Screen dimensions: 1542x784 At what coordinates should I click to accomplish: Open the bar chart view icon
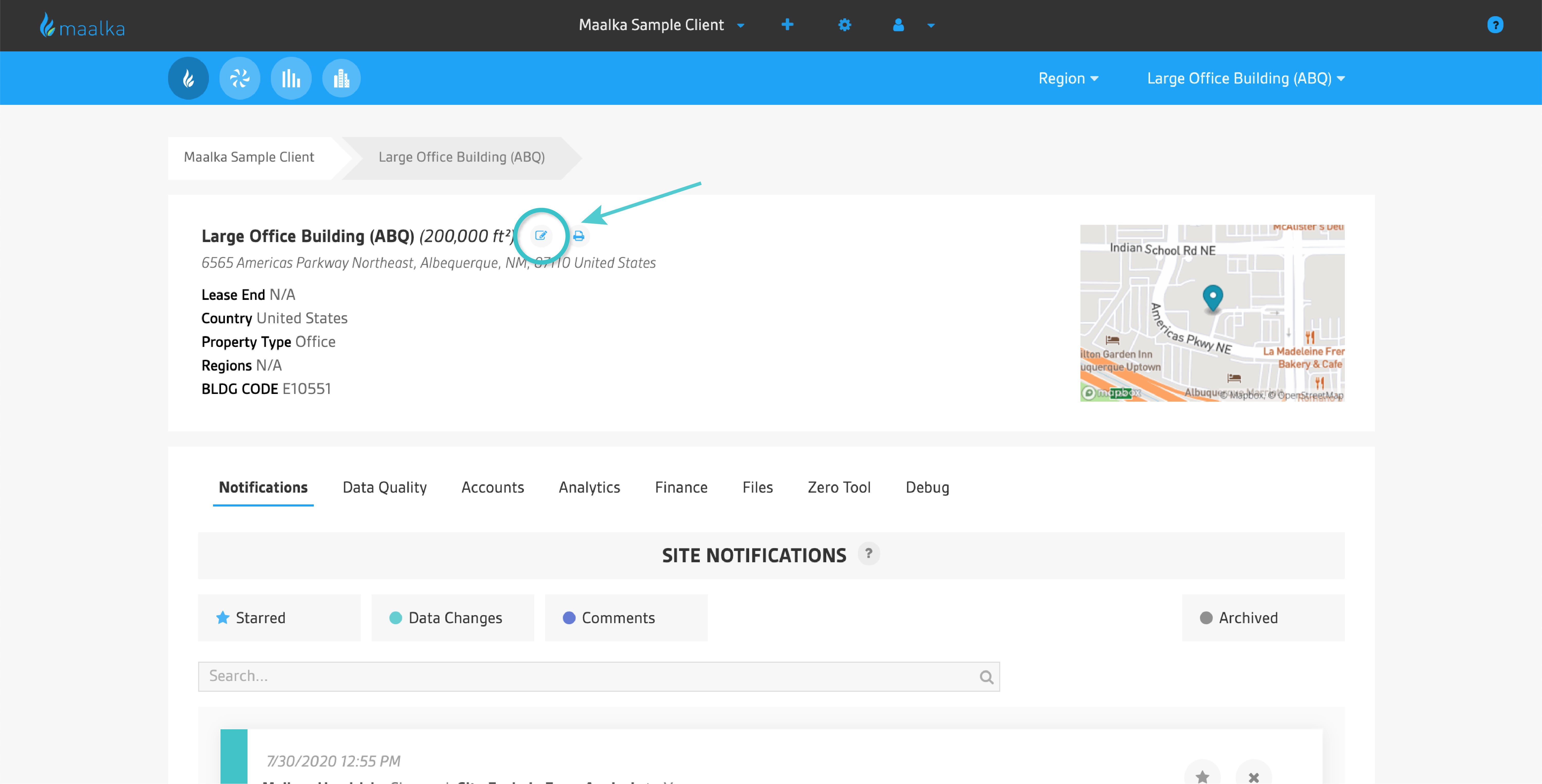point(291,78)
